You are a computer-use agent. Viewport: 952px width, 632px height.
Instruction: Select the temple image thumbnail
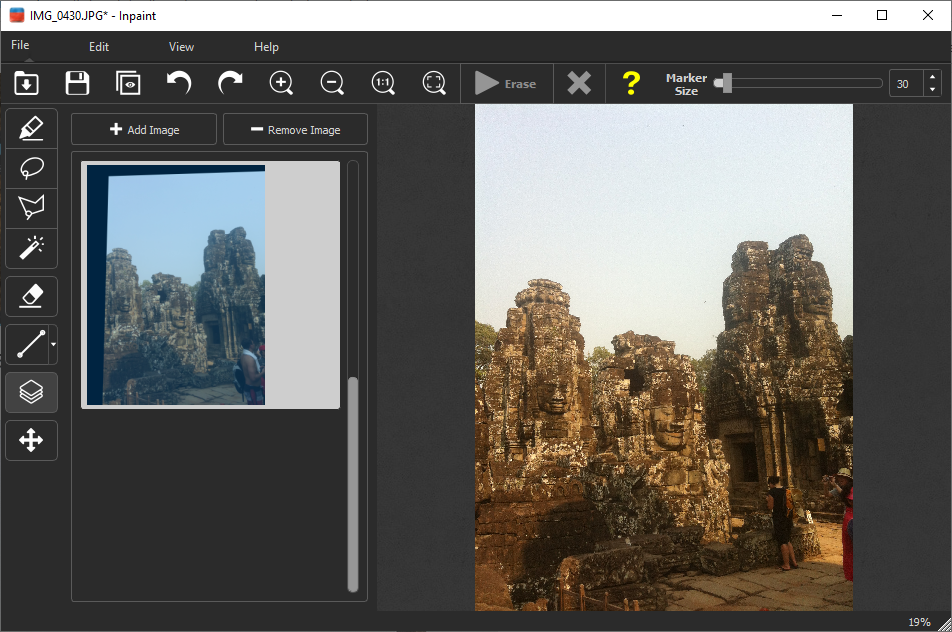point(210,285)
